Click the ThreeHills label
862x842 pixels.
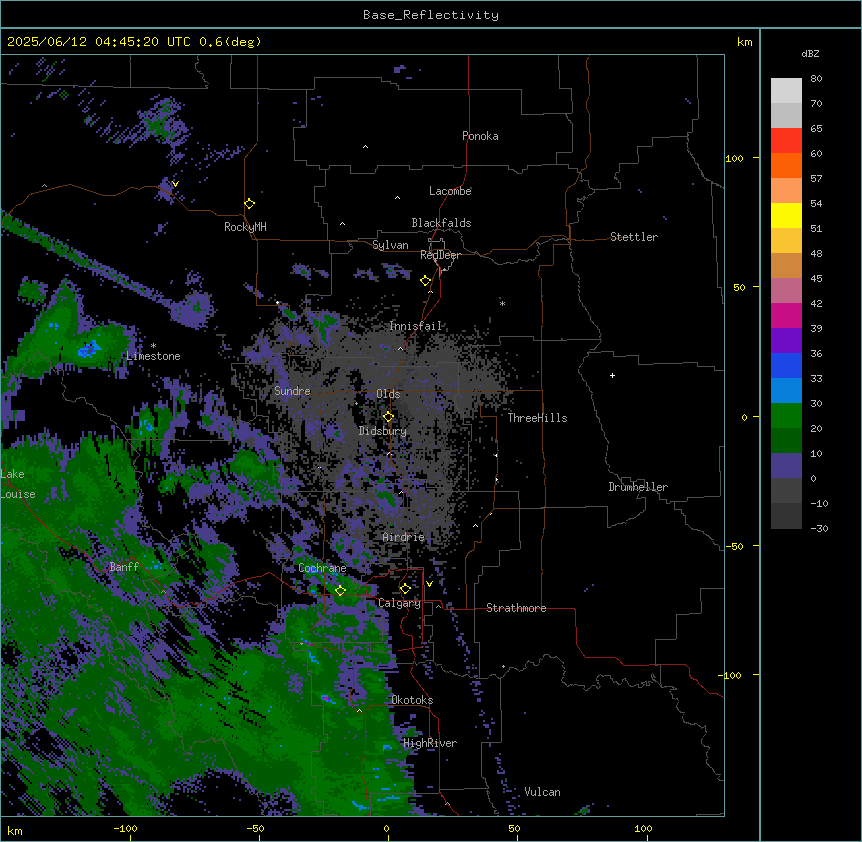coord(537,418)
